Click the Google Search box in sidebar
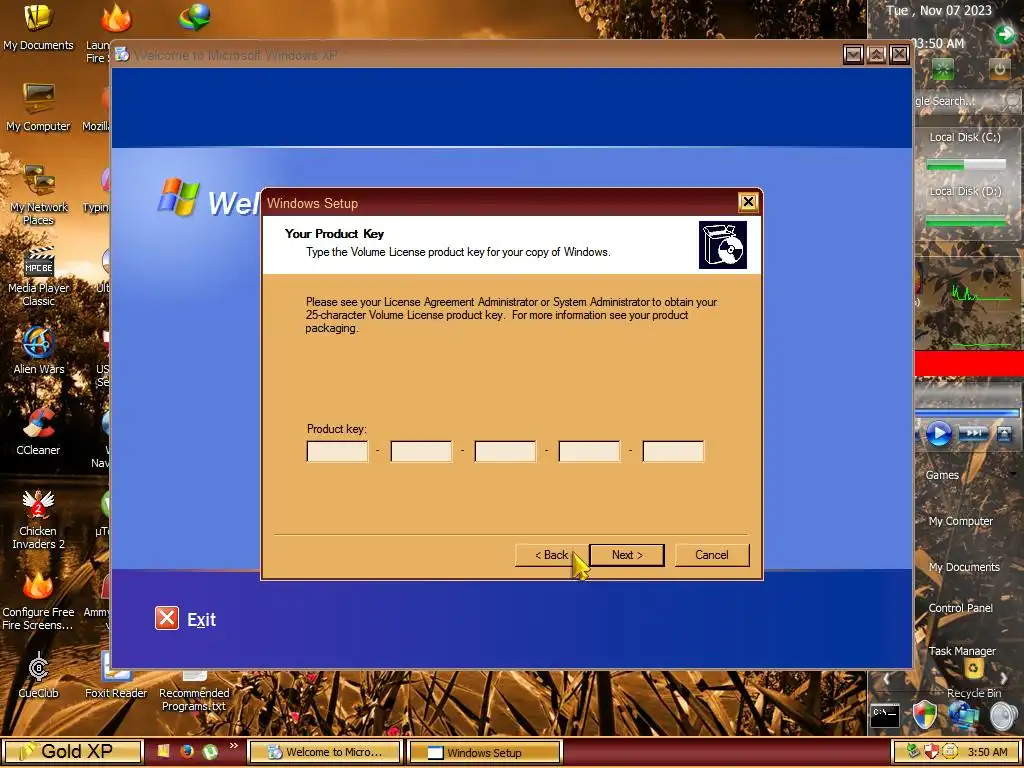1024x768 pixels. tap(955, 101)
